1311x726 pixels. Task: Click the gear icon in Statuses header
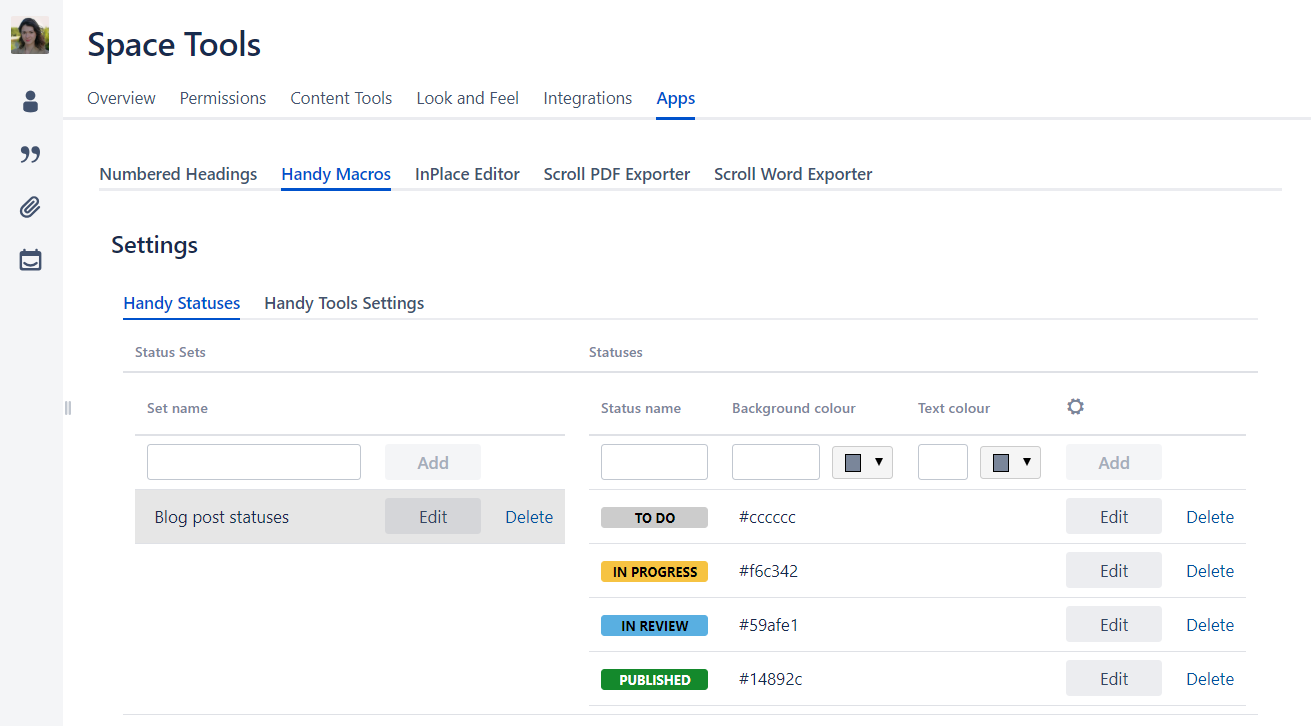click(x=1075, y=407)
